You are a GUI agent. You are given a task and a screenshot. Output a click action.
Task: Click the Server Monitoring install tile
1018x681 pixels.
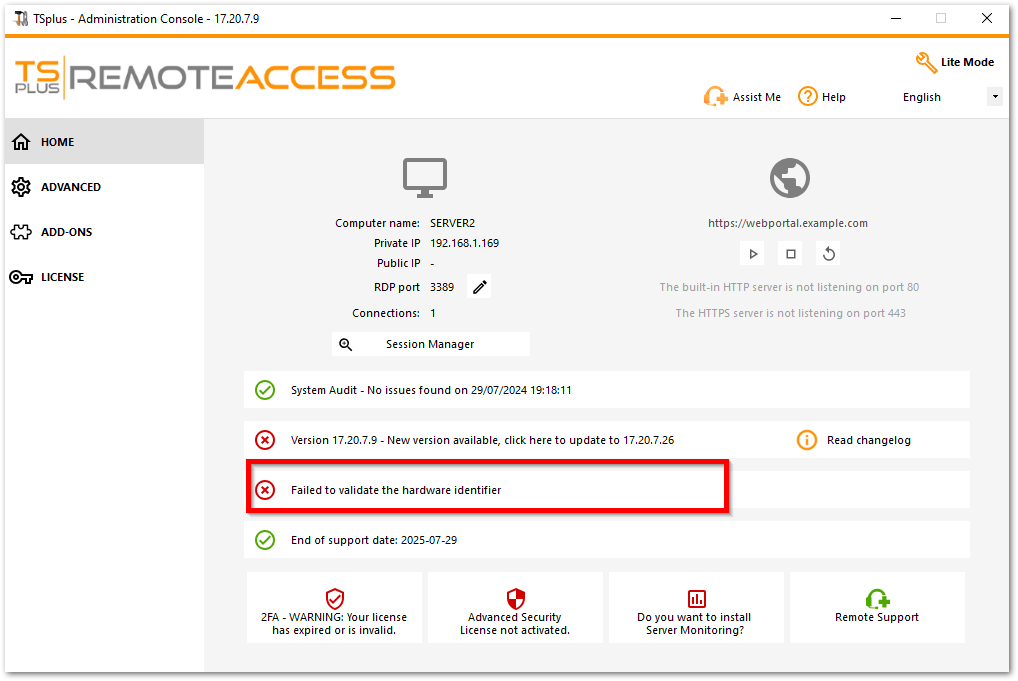coord(696,607)
